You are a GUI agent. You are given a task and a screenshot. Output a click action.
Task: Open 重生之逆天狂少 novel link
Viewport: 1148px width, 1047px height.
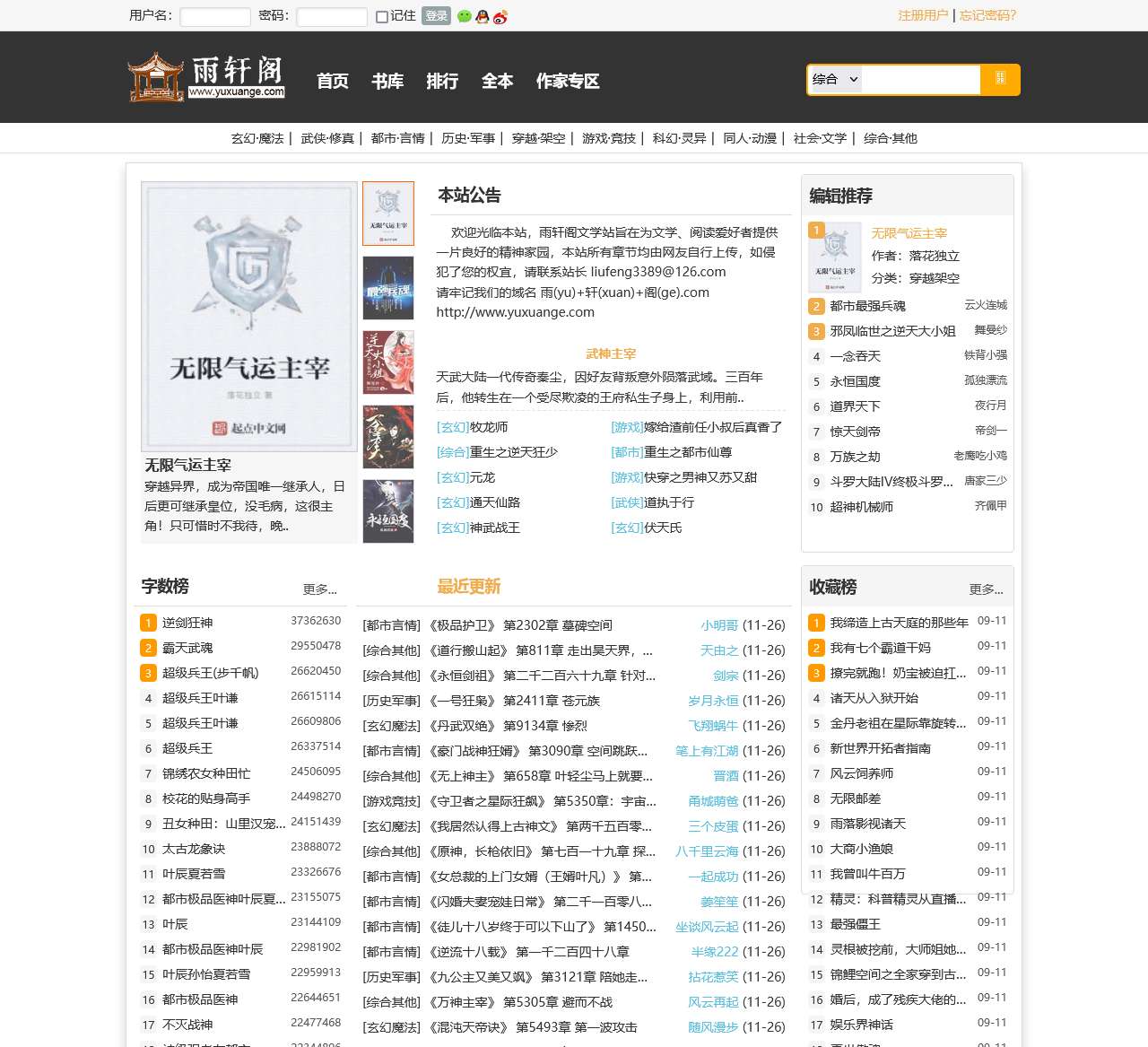coord(514,452)
